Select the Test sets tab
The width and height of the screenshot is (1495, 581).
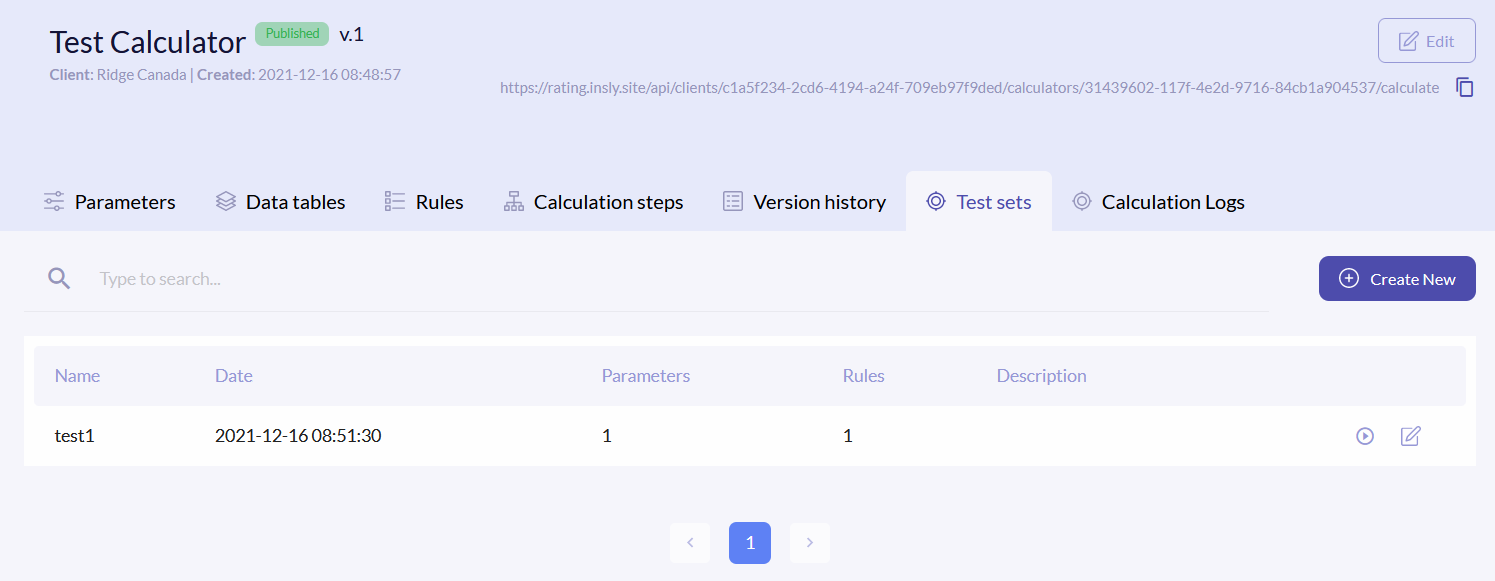point(979,202)
